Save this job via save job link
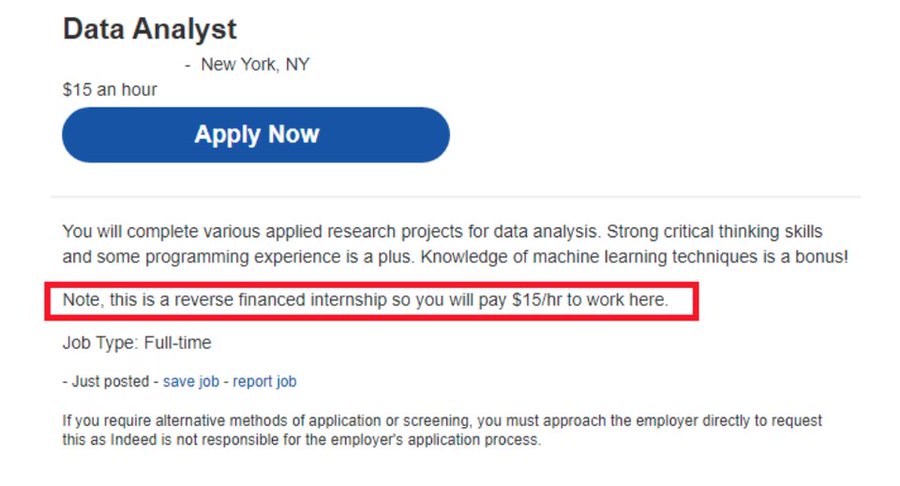Screen dimensions: 900x486 pyautogui.click(x=193, y=381)
